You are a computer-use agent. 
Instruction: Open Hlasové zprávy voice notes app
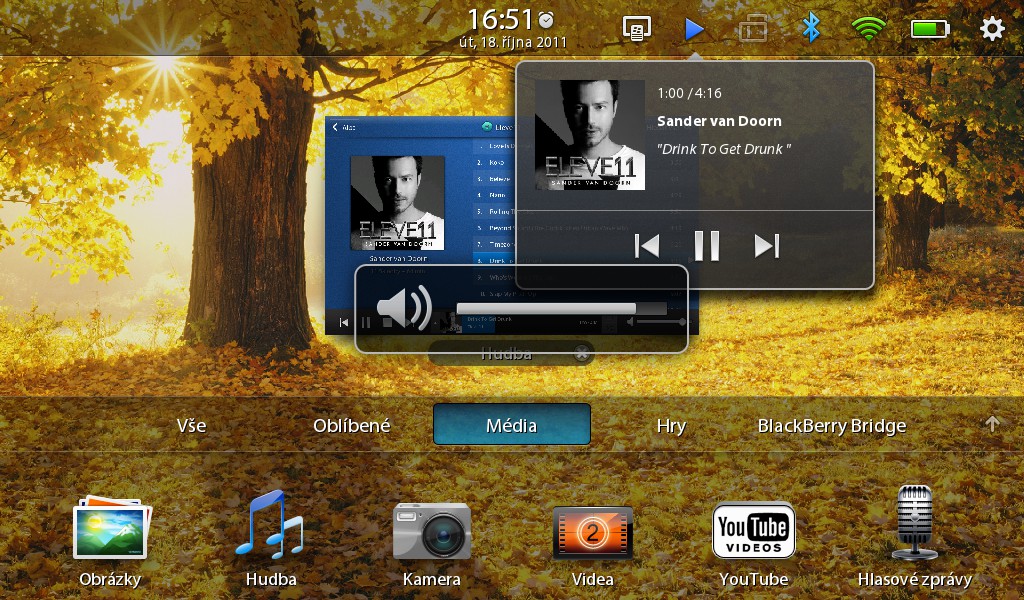914,523
